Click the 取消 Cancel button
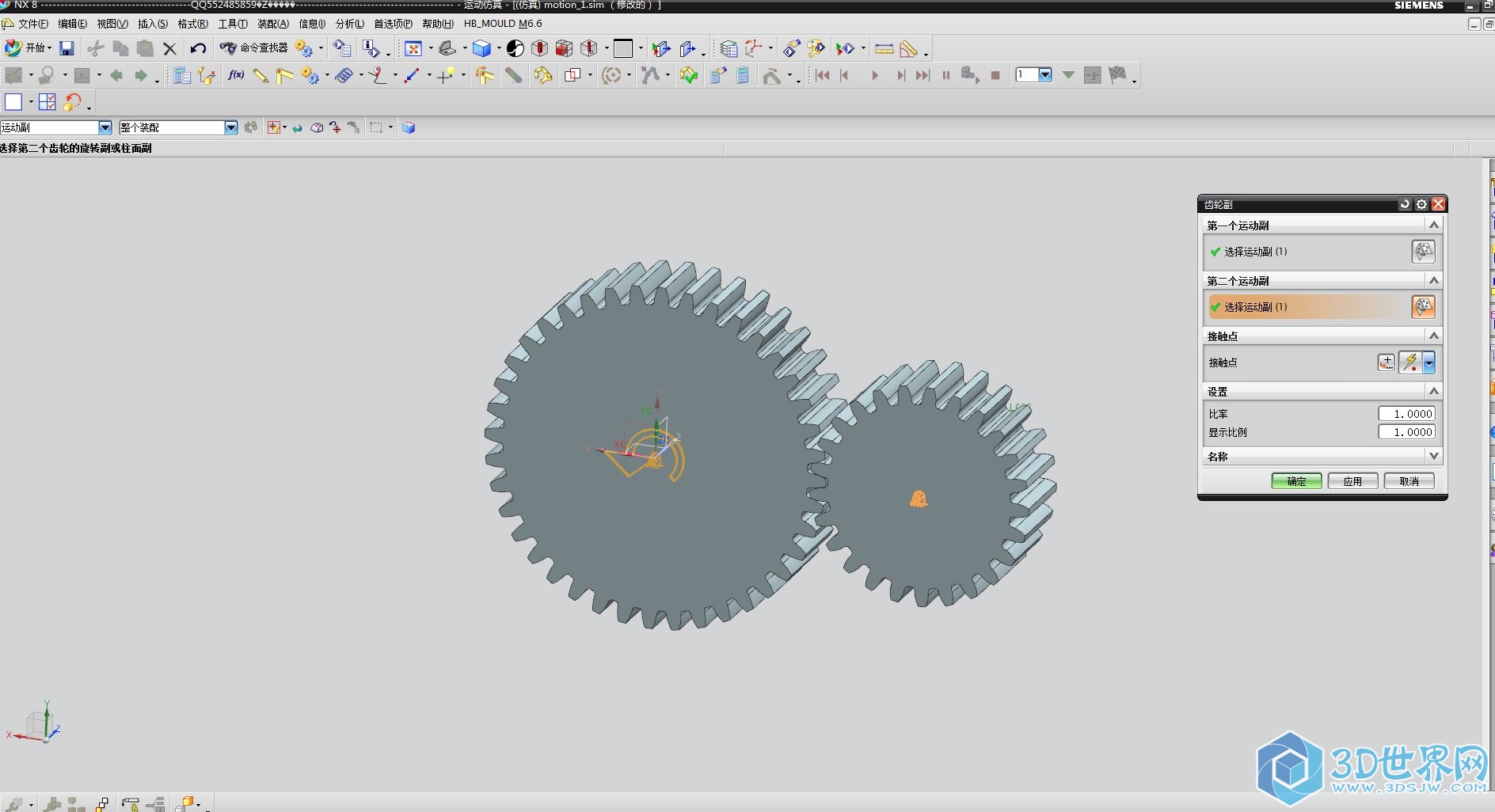Viewport: 1495px width, 812px height. (x=1409, y=481)
